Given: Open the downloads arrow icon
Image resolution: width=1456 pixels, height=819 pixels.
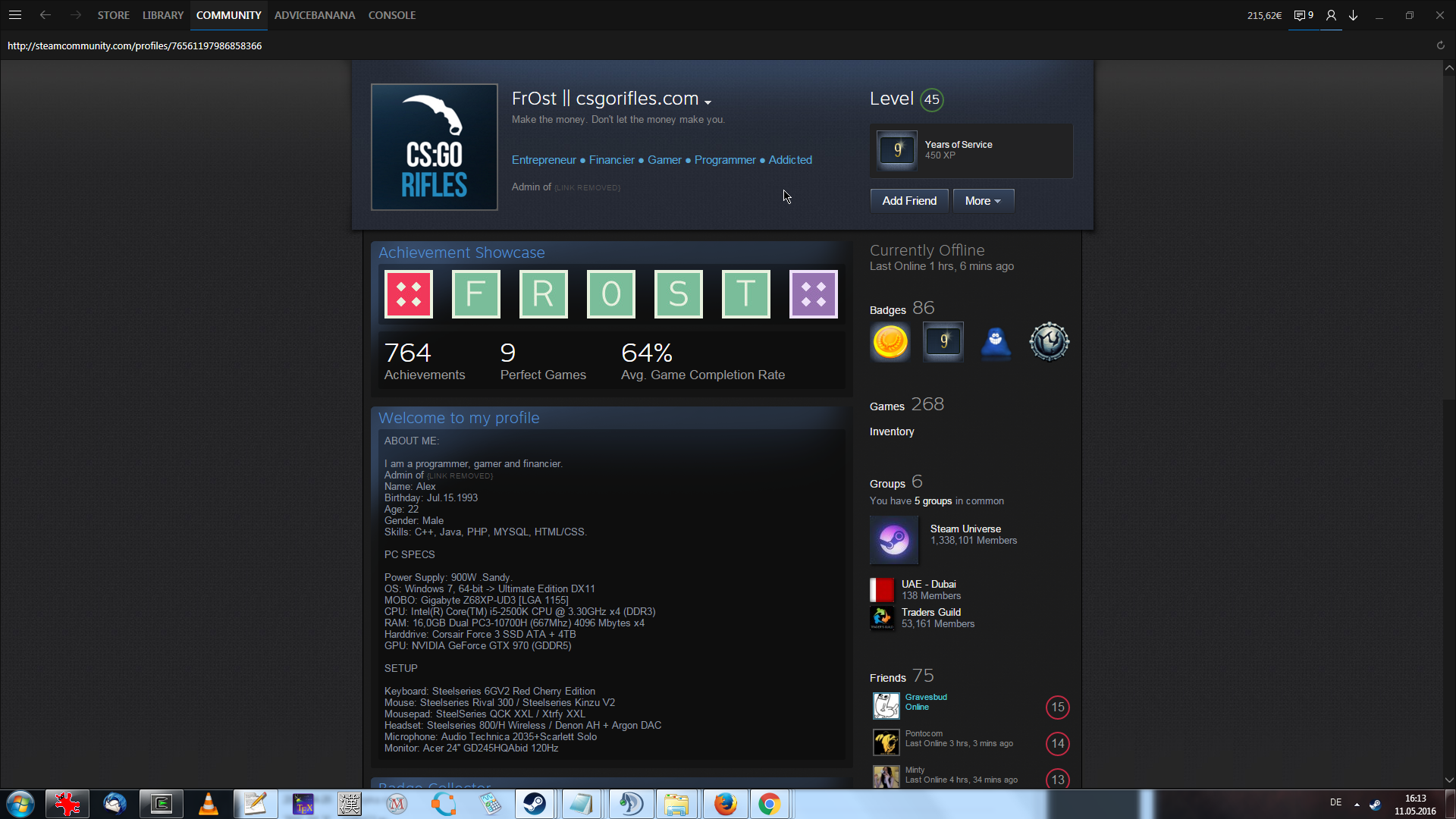Looking at the screenshot, I should tap(1353, 15).
